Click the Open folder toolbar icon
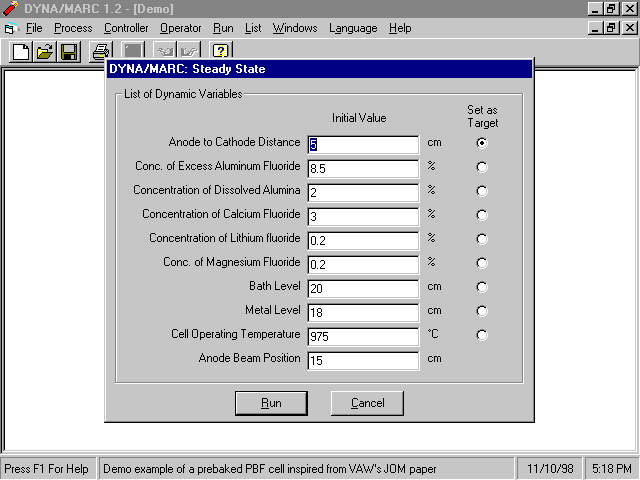Screen dimensions: 640x480 [x=45, y=52]
